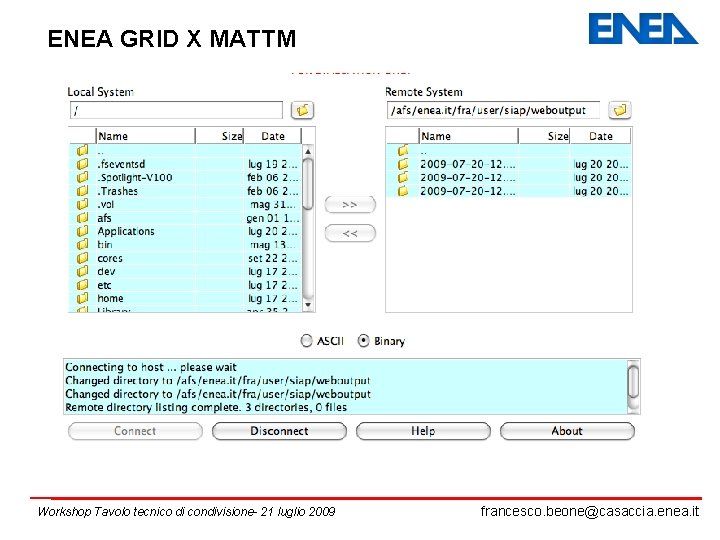
Task: Click the Disconnect button
Action: point(279,431)
